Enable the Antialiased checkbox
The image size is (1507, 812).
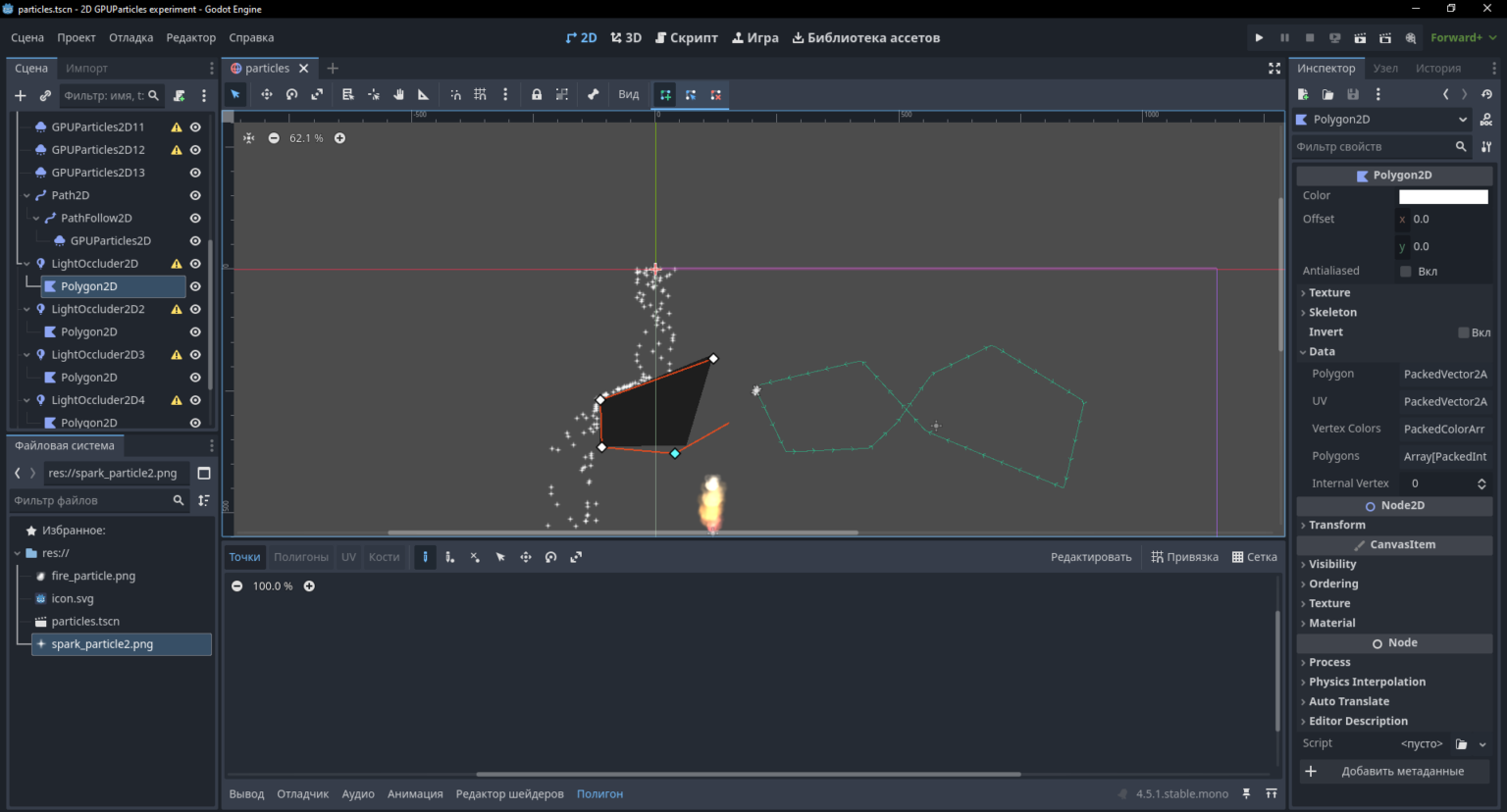[x=1406, y=272]
